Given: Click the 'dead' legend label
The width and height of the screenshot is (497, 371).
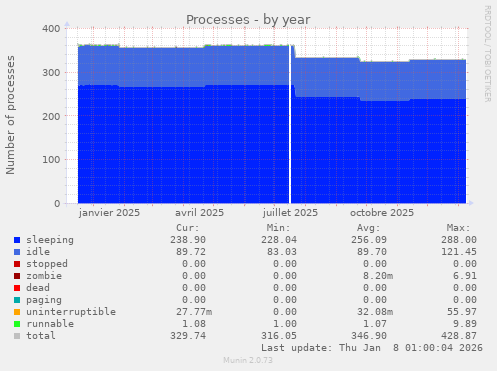Looking at the screenshot, I should (38, 288).
